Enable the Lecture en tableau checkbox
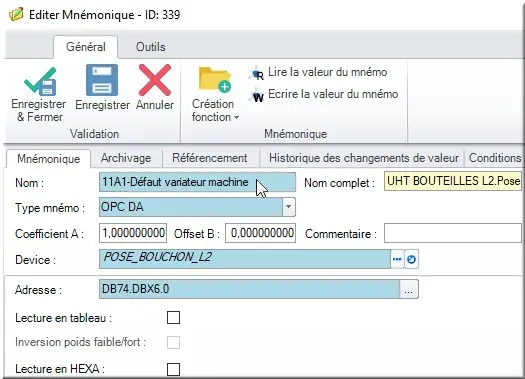The image size is (525, 379). click(173, 317)
